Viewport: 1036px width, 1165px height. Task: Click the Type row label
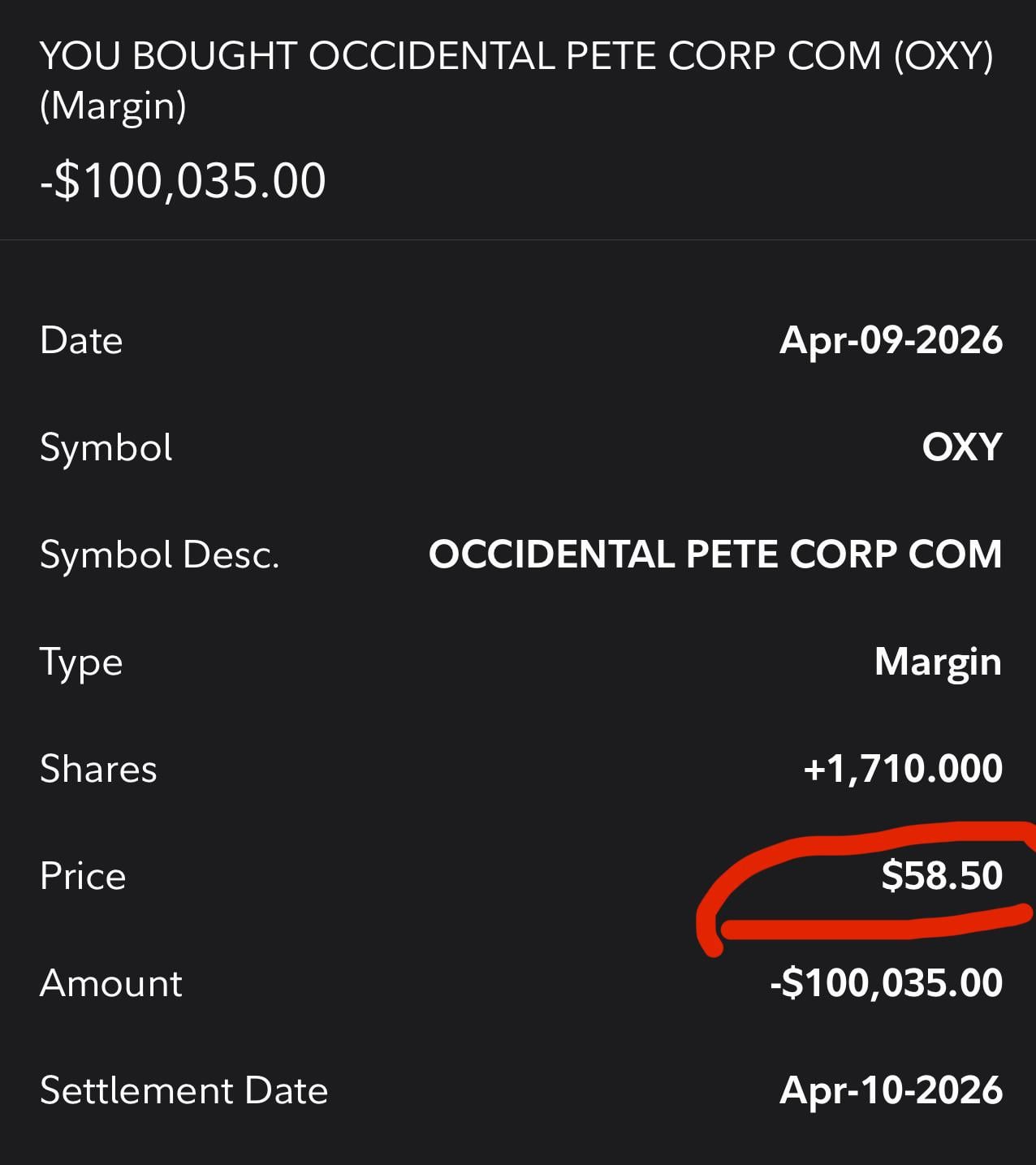click(81, 662)
